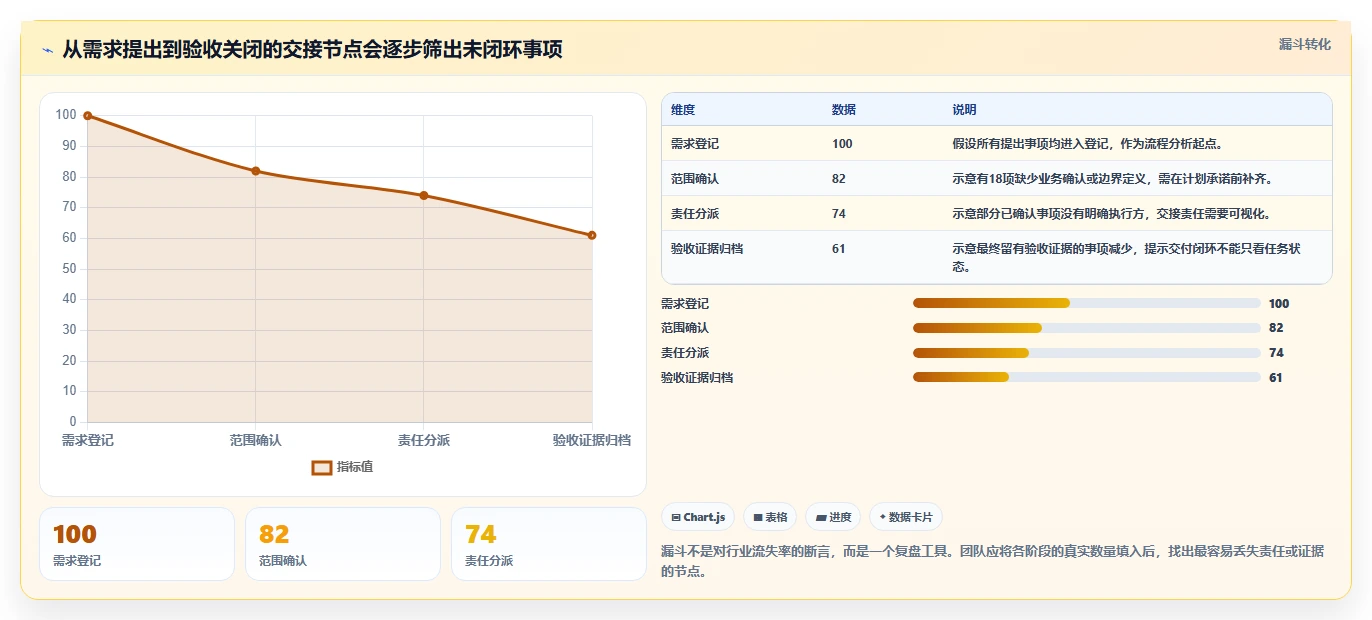This screenshot has height=620, width=1372.
Task: Click the 范围确认 progress bar
Action: [x=1087, y=328]
